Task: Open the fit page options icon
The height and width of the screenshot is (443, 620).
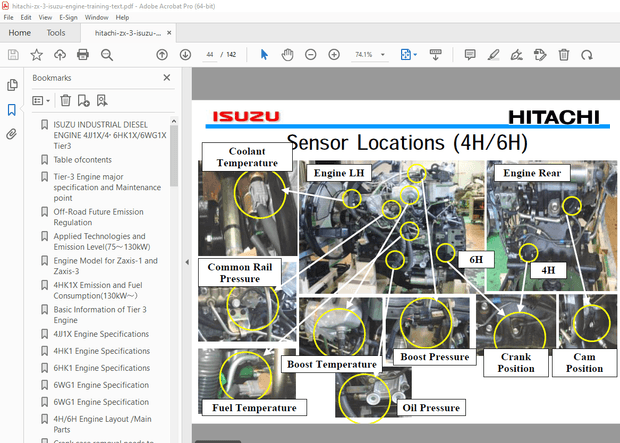Action: (x=406, y=55)
